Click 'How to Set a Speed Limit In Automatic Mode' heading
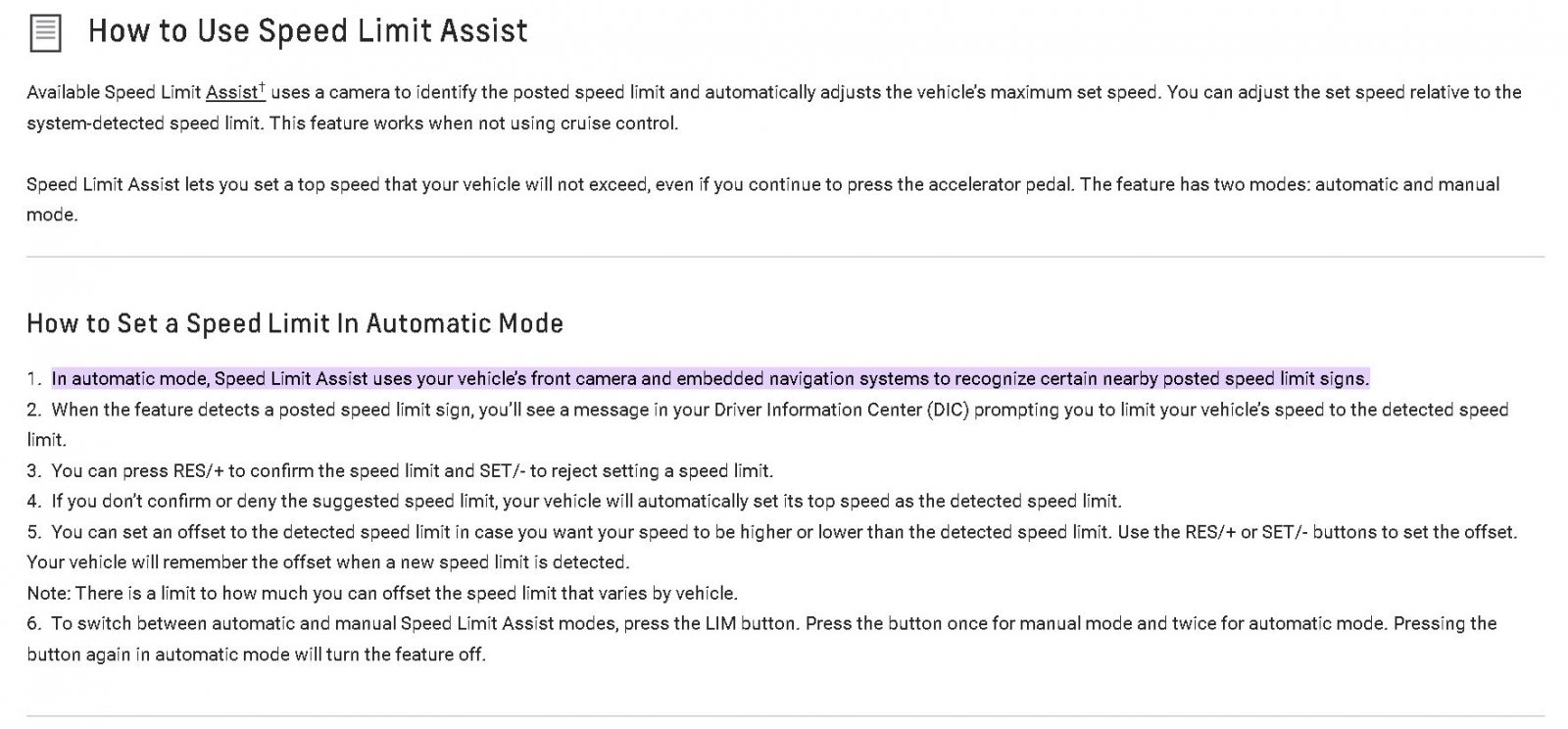Viewport: 1568px width, 729px height. [295, 323]
